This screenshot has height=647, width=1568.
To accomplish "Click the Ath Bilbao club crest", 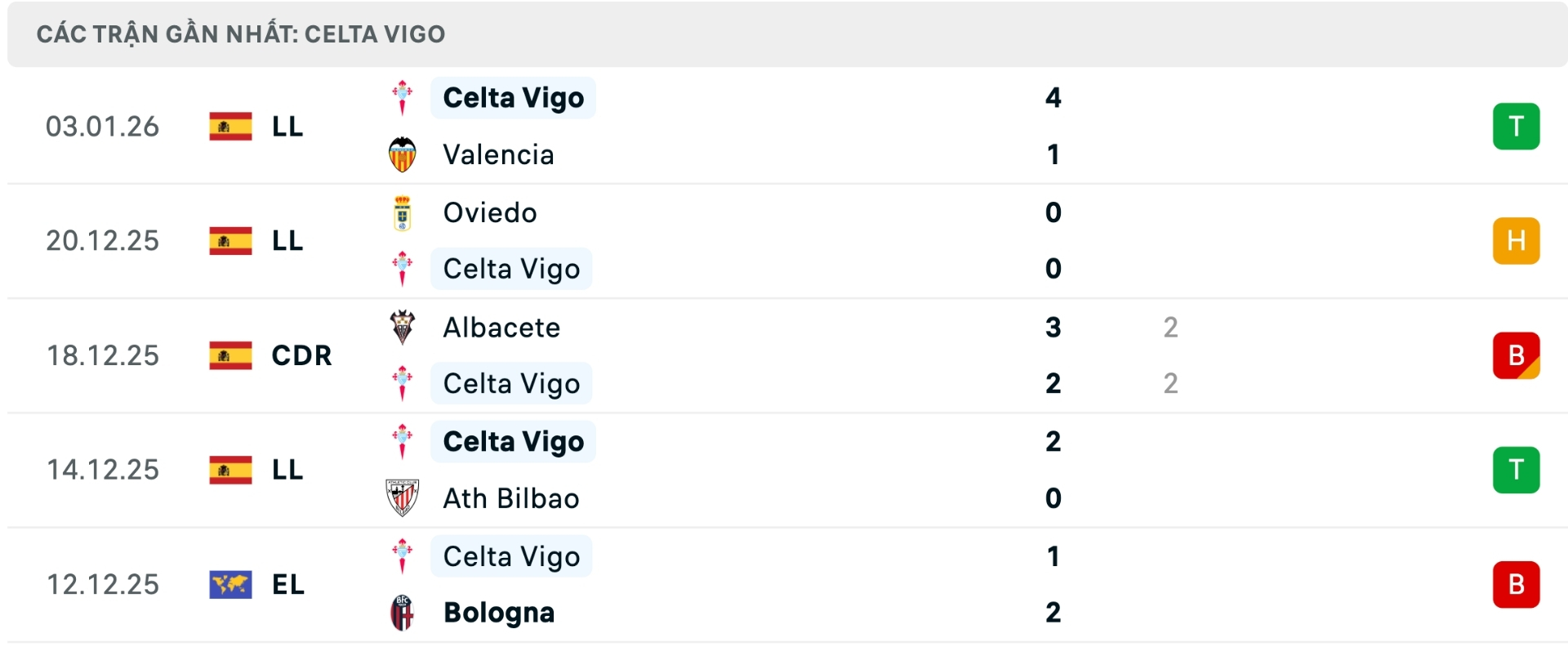I will click(403, 498).
